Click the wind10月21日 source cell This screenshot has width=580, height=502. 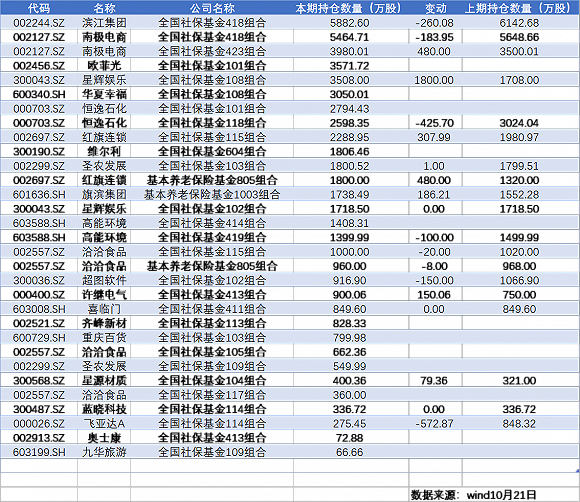click(502, 495)
